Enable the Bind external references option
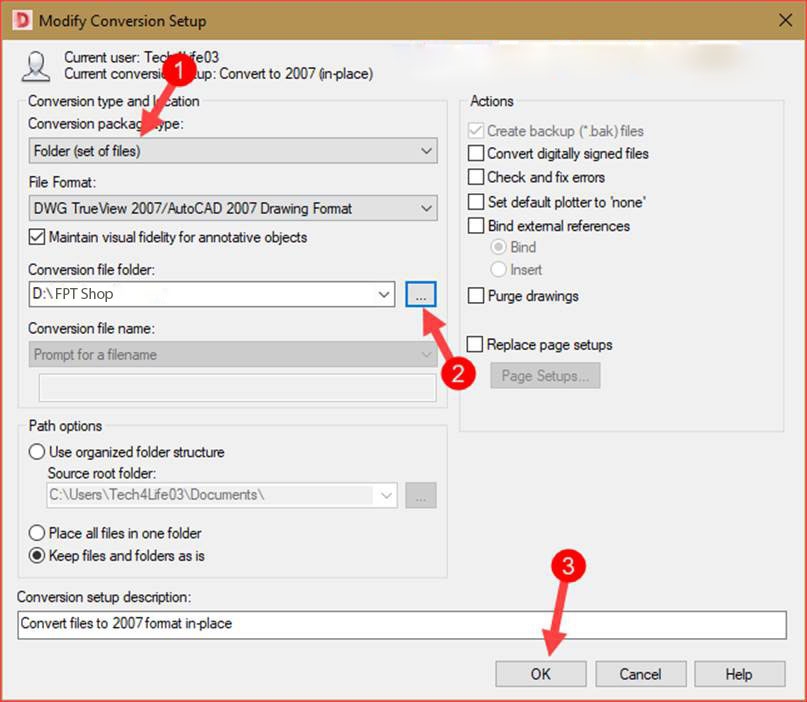807x702 pixels. click(x=474, y=226)
